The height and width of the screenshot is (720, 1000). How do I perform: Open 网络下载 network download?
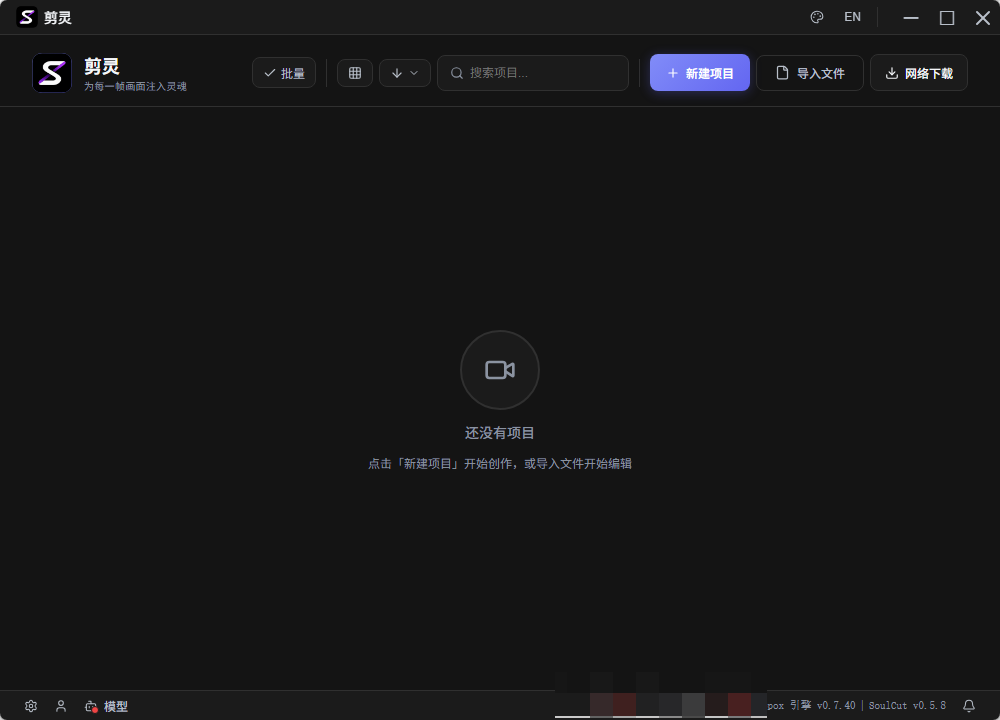coord(919,73)
